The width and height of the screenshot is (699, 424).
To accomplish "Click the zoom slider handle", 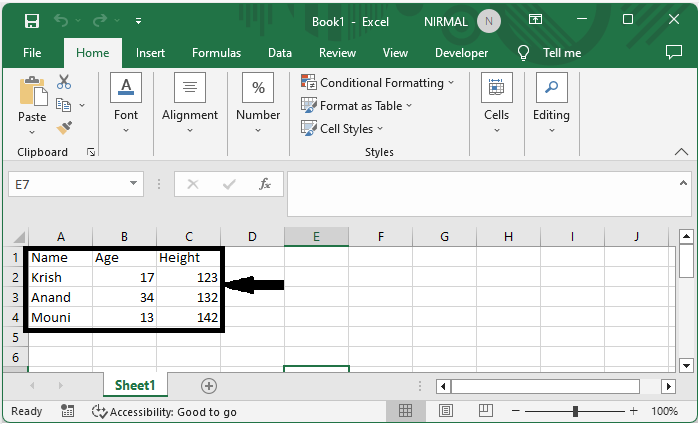I will point(576,411).
